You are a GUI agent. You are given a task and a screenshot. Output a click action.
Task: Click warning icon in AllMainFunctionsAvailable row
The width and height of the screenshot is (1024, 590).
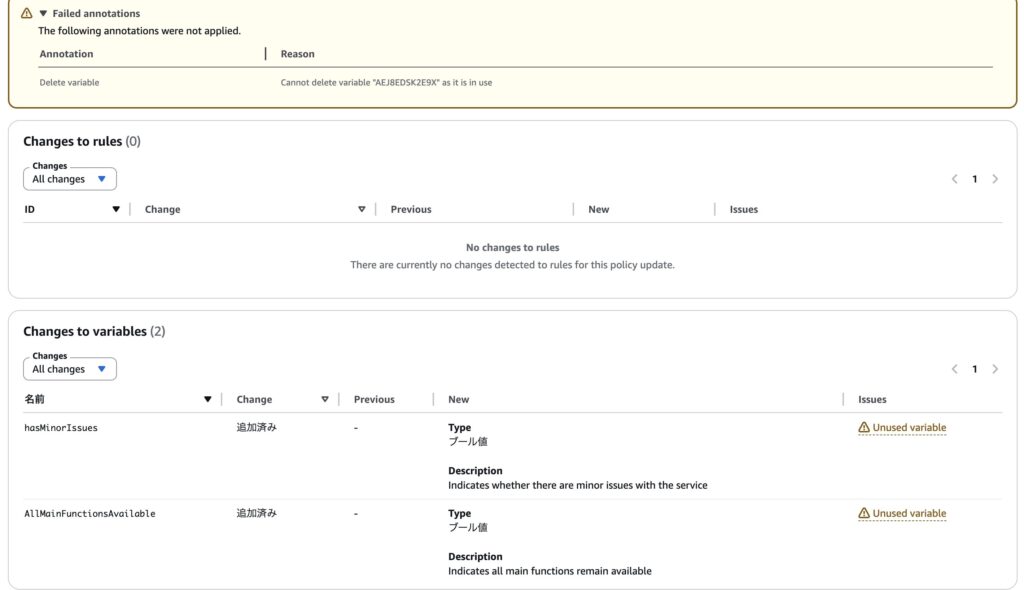click(x=863, y=513)
